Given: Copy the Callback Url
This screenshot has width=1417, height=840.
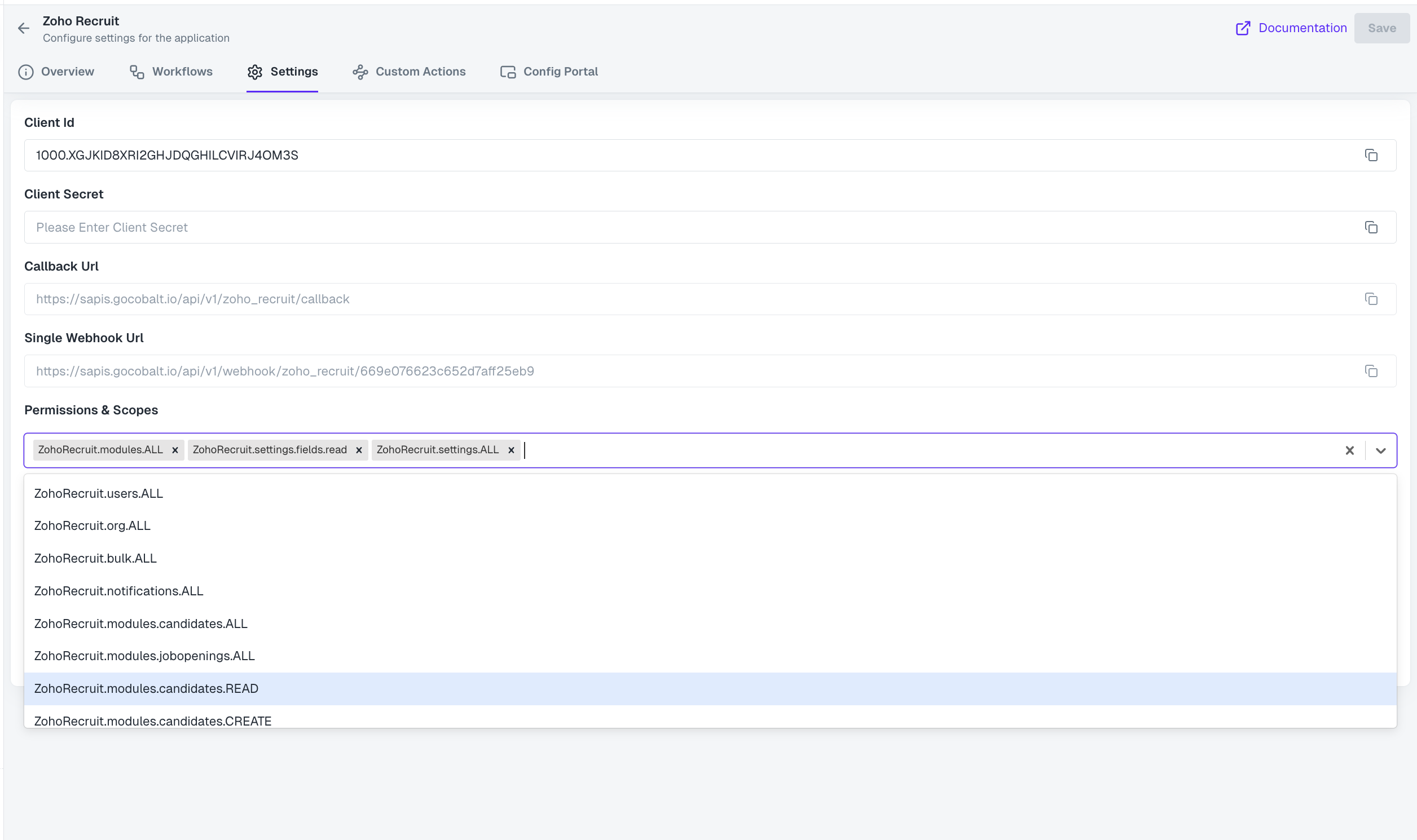Looking at the screenshot, I should click(x=1371, y=299).
